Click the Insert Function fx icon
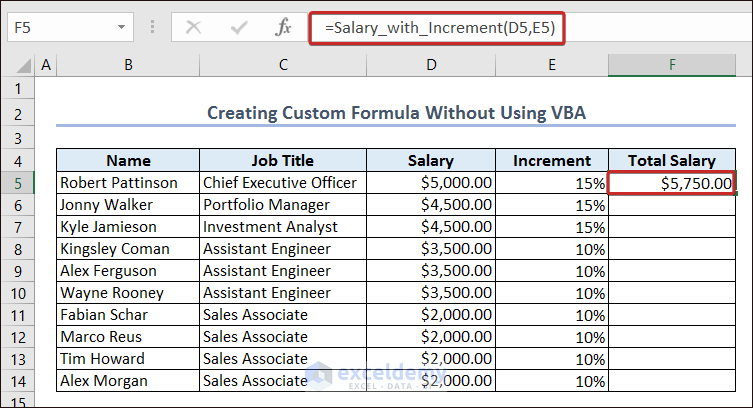 (x=283, y=28)
